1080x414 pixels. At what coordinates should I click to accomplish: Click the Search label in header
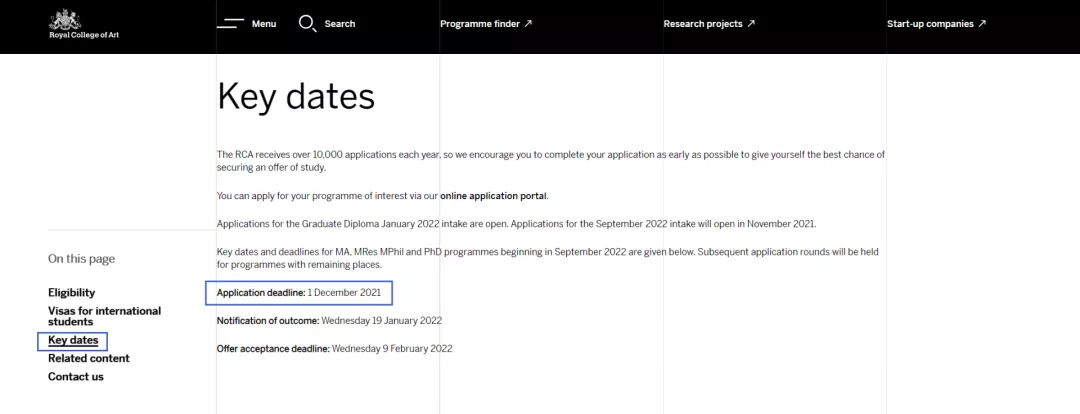point(340,23)
